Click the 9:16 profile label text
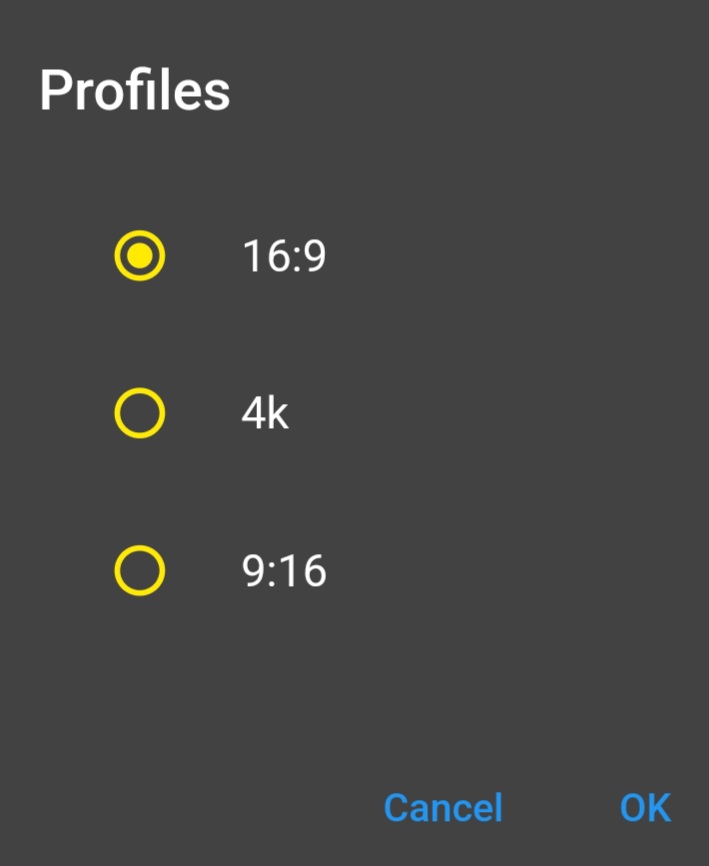 pyautogui.click(x=284, y=572)
